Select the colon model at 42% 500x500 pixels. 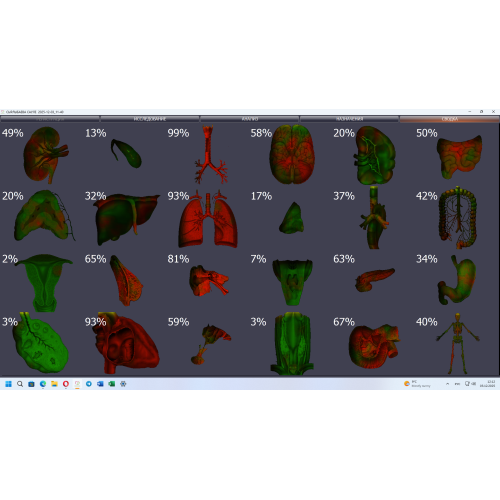(x=458, y=218)
